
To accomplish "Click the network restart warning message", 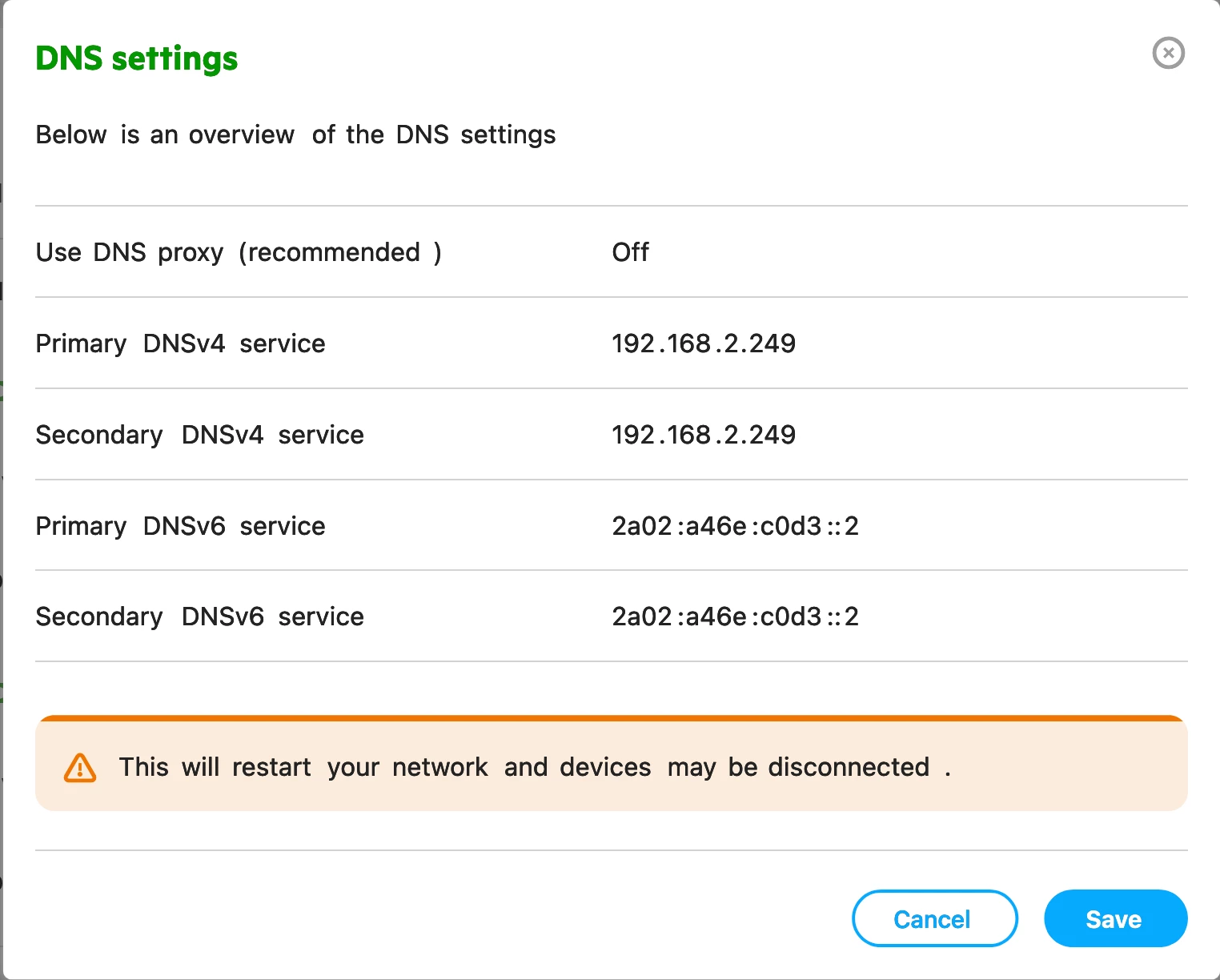I will [x=535, y=767].
